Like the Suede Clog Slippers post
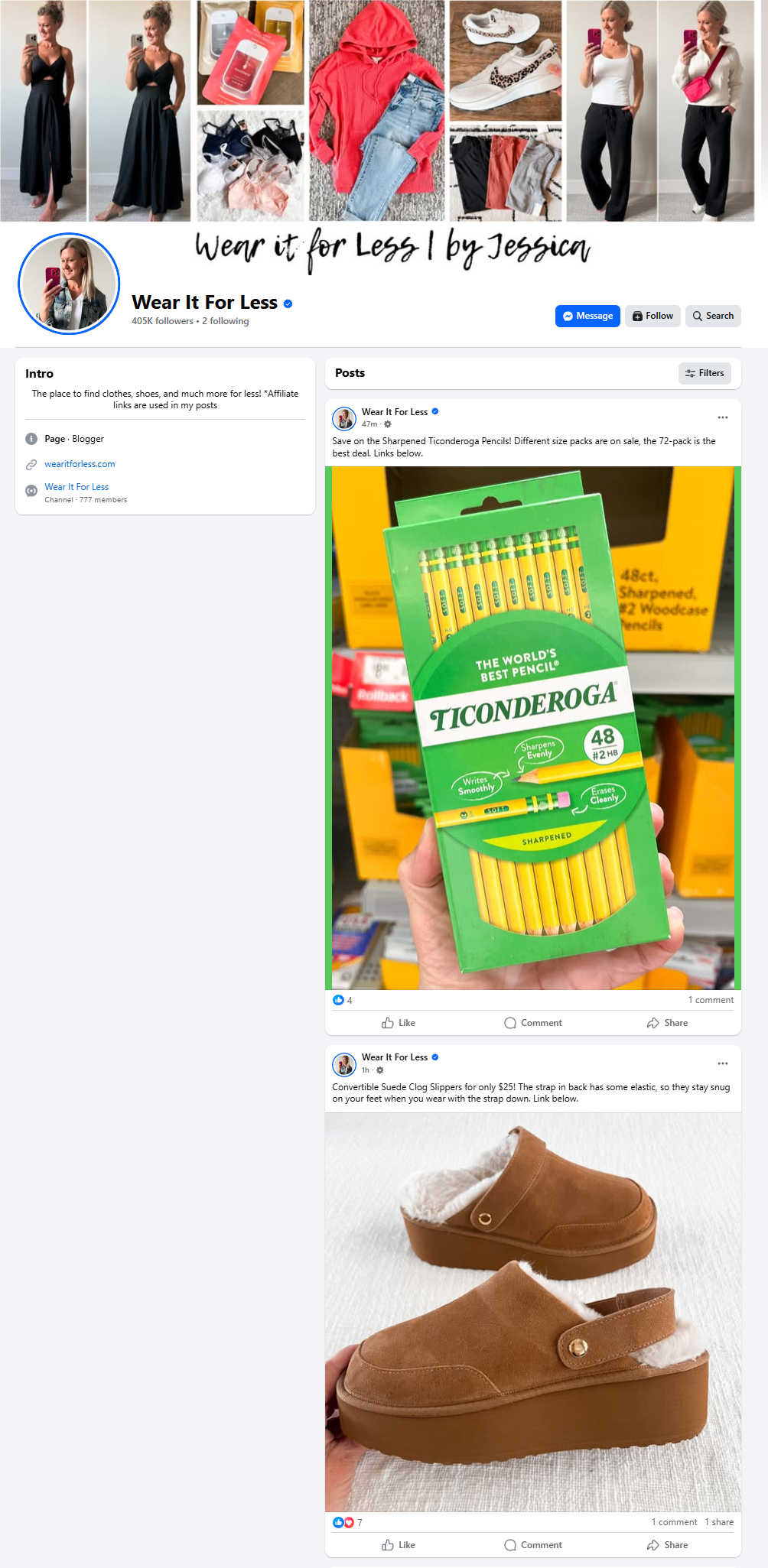Image resolution: width=768 pixels, height=1568 pixels. pyautogui.click(x=399, y=1545)
